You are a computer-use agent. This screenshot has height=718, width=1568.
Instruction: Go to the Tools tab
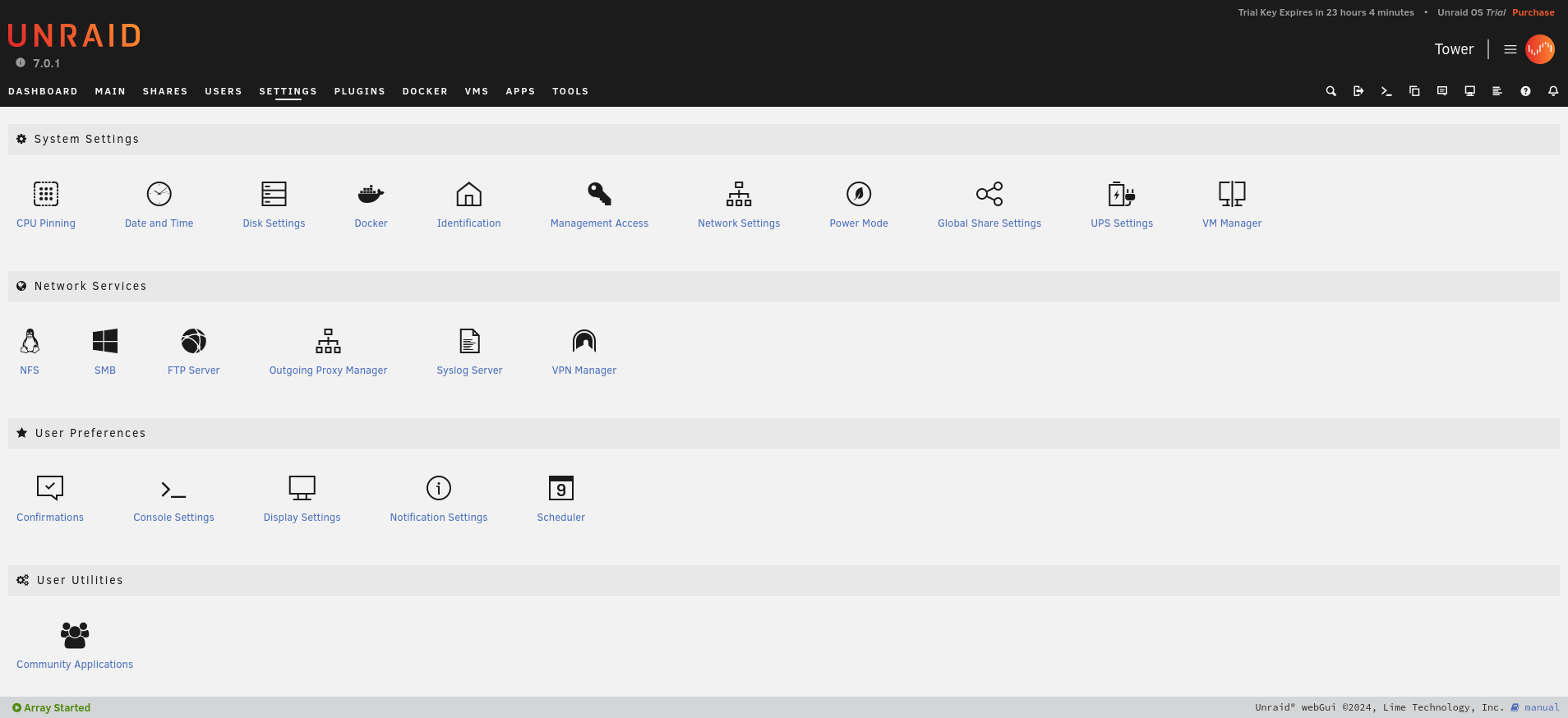pyautogui.click(x=570, y=91)
